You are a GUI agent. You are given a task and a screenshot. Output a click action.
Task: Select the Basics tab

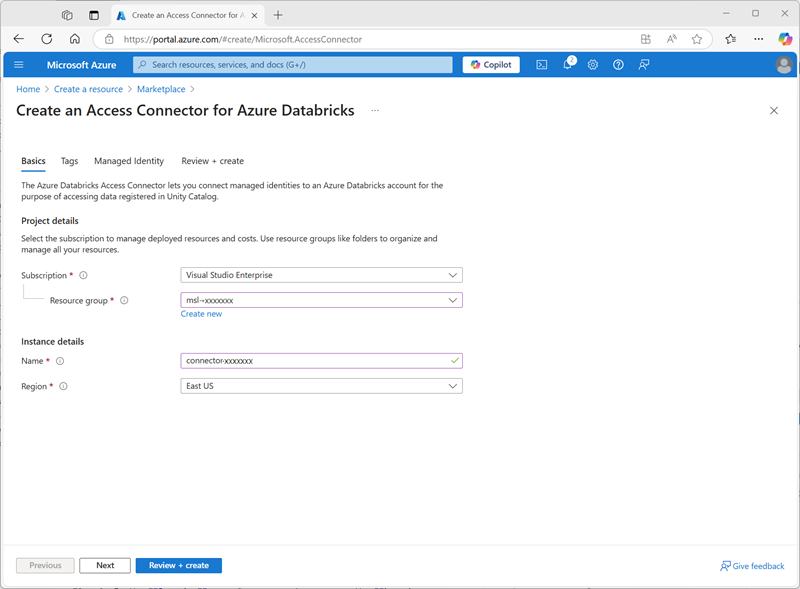pyautogui.click(x=33, y=161)
